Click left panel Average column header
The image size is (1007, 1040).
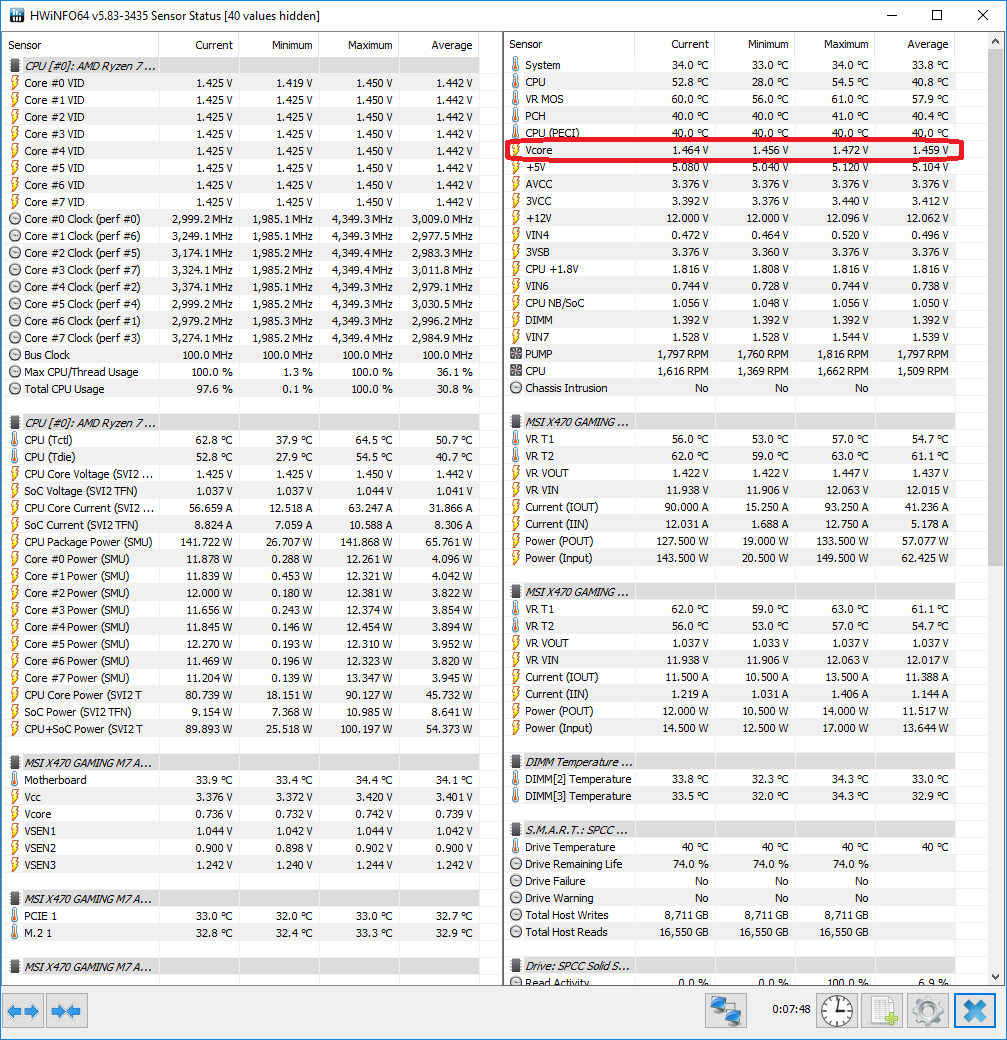(x=438, y=45)
